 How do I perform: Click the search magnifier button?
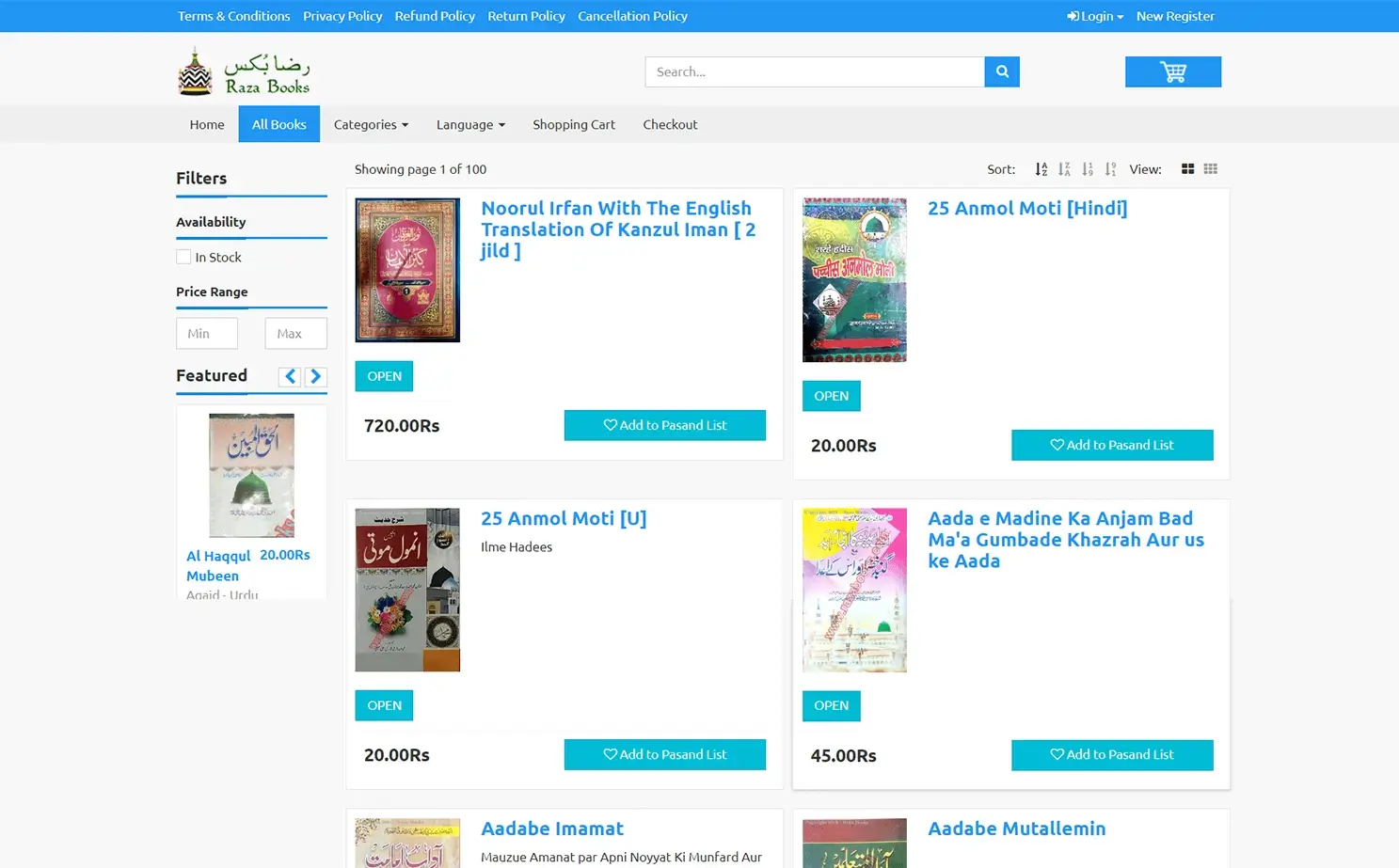[1001, 71]
